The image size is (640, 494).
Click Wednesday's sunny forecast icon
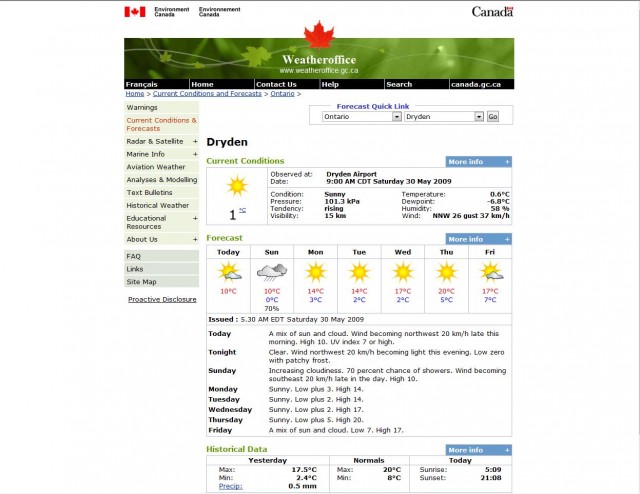tap(403, 272)
